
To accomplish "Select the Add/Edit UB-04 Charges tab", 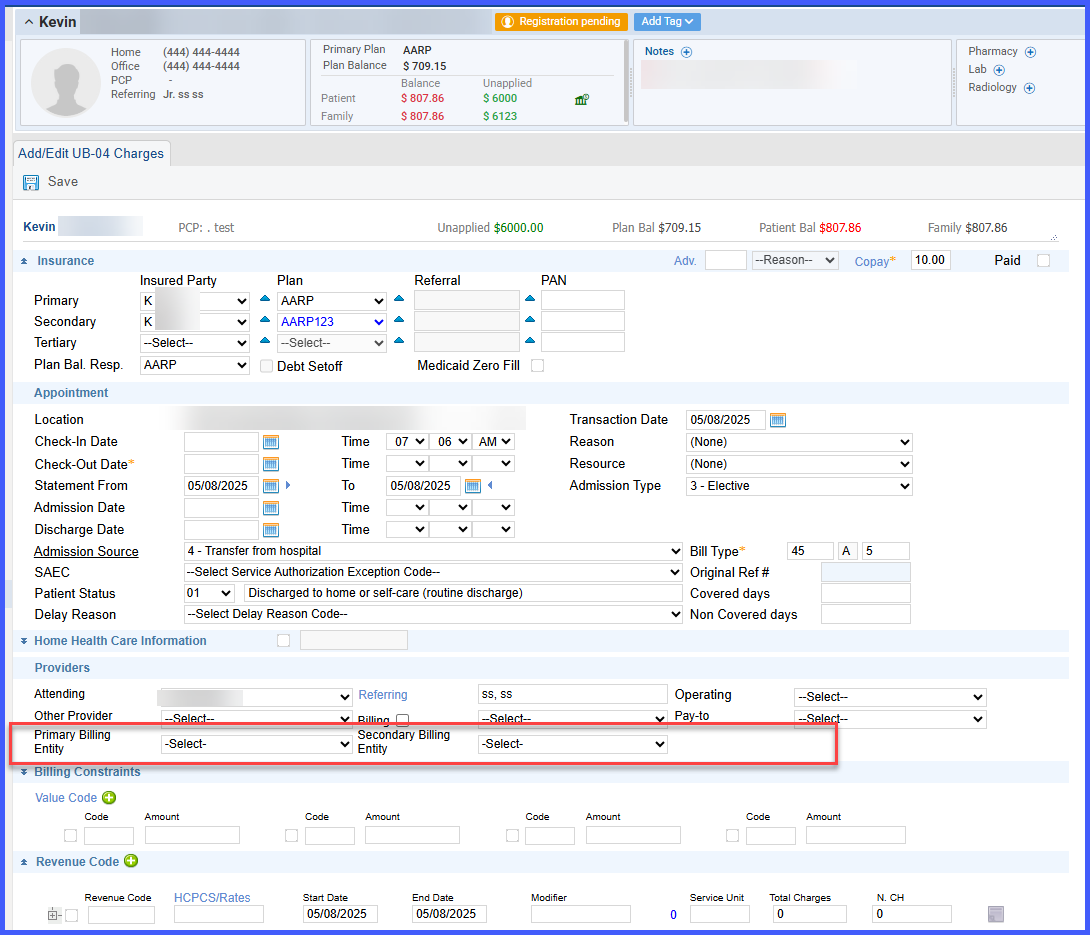I will 91,154.
